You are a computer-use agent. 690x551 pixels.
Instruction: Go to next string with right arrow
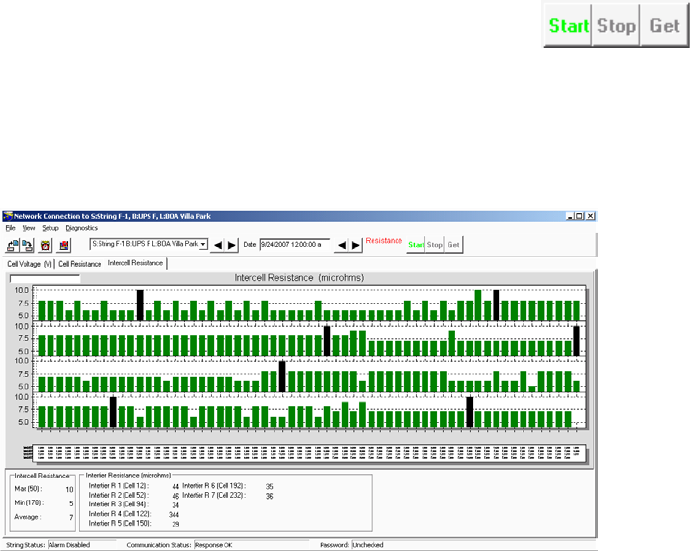(232, 245)
